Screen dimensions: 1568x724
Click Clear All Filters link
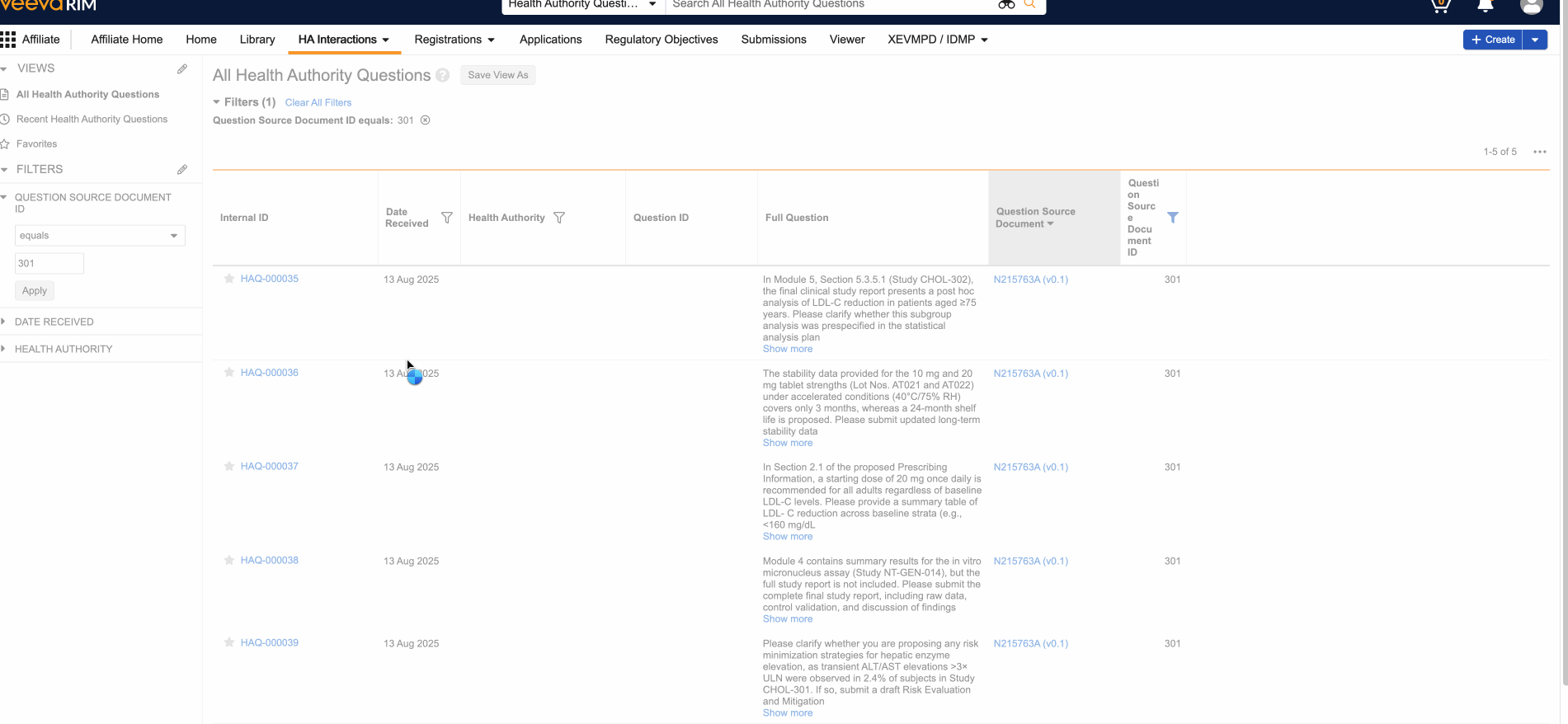coord(318,103)
